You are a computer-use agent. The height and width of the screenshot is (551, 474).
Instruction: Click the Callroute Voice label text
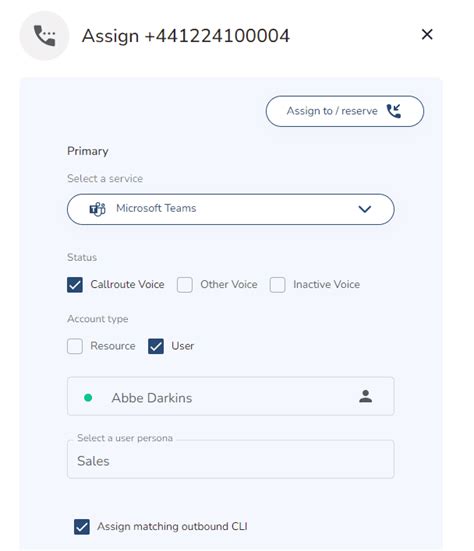127,284
